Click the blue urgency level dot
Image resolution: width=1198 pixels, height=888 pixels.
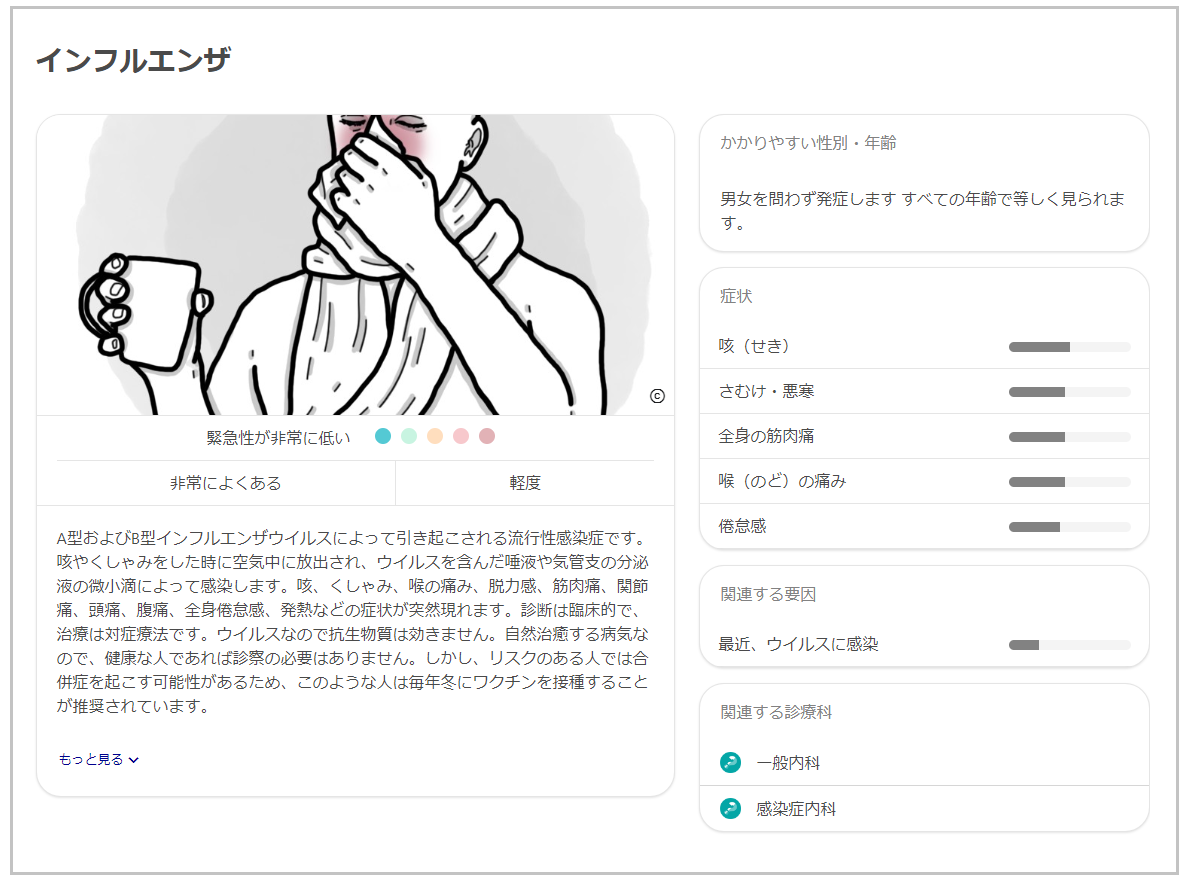(x=384, y=436)
